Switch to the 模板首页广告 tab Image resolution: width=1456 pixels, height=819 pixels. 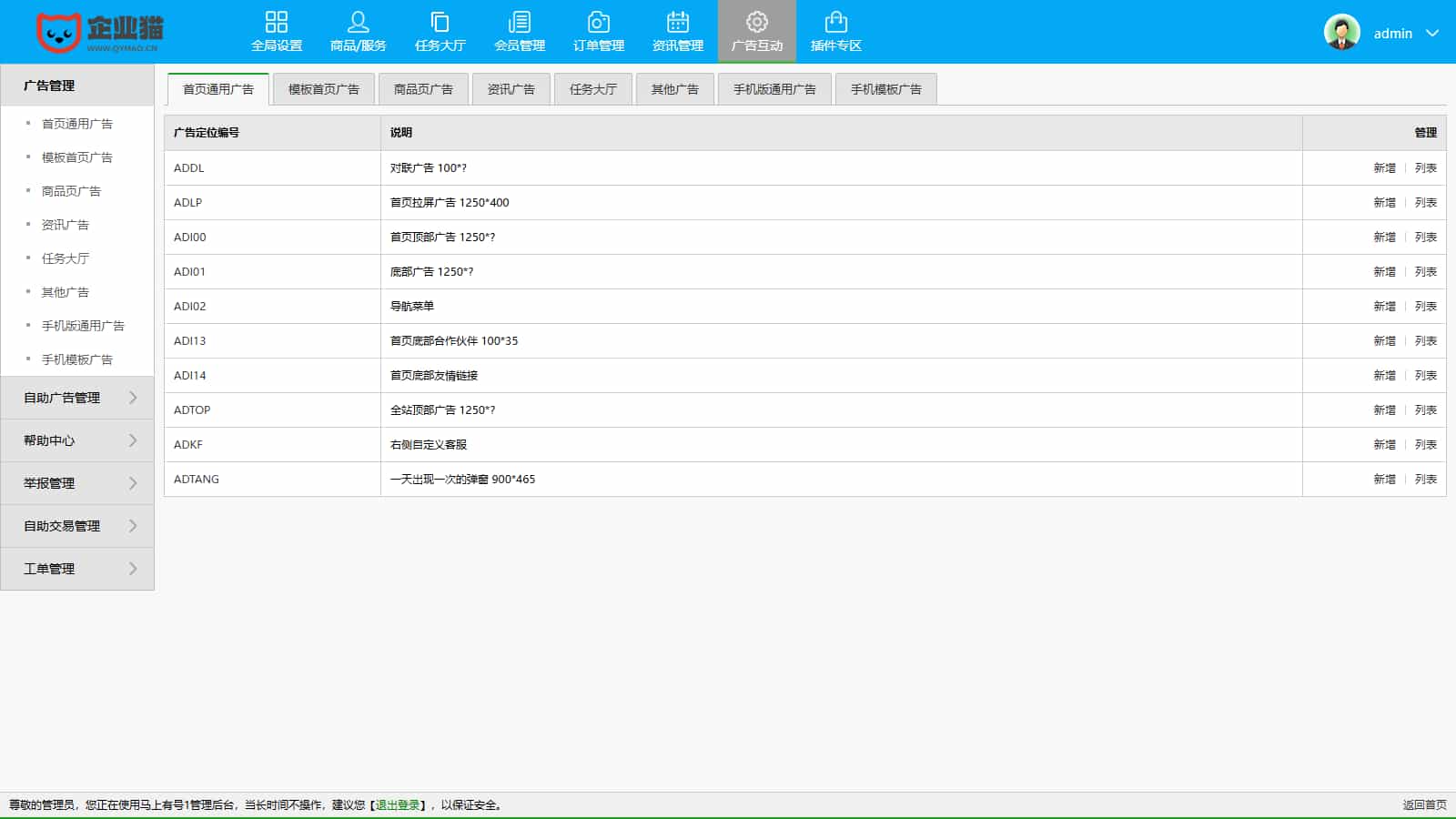click(324, 89)
